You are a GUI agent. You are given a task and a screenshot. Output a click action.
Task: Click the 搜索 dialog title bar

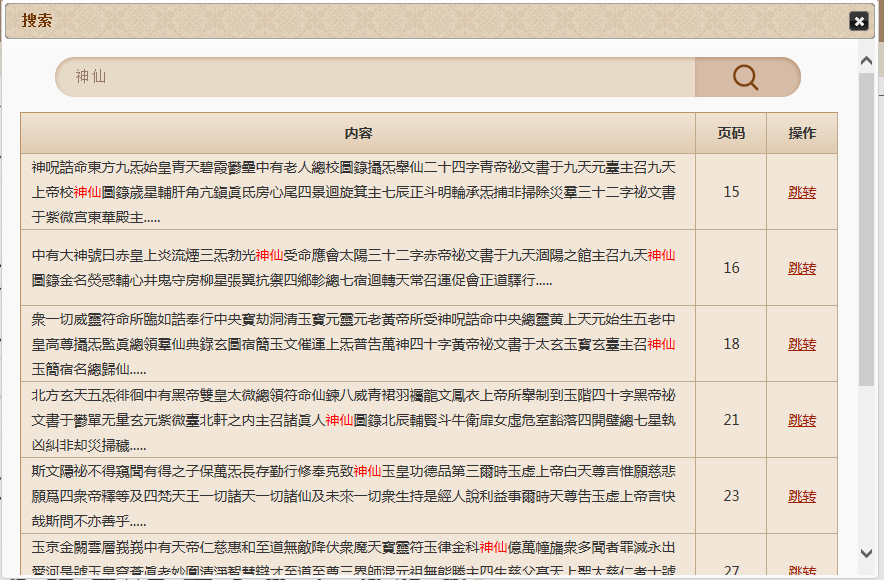pyautogui.click(x=420, y=21)
